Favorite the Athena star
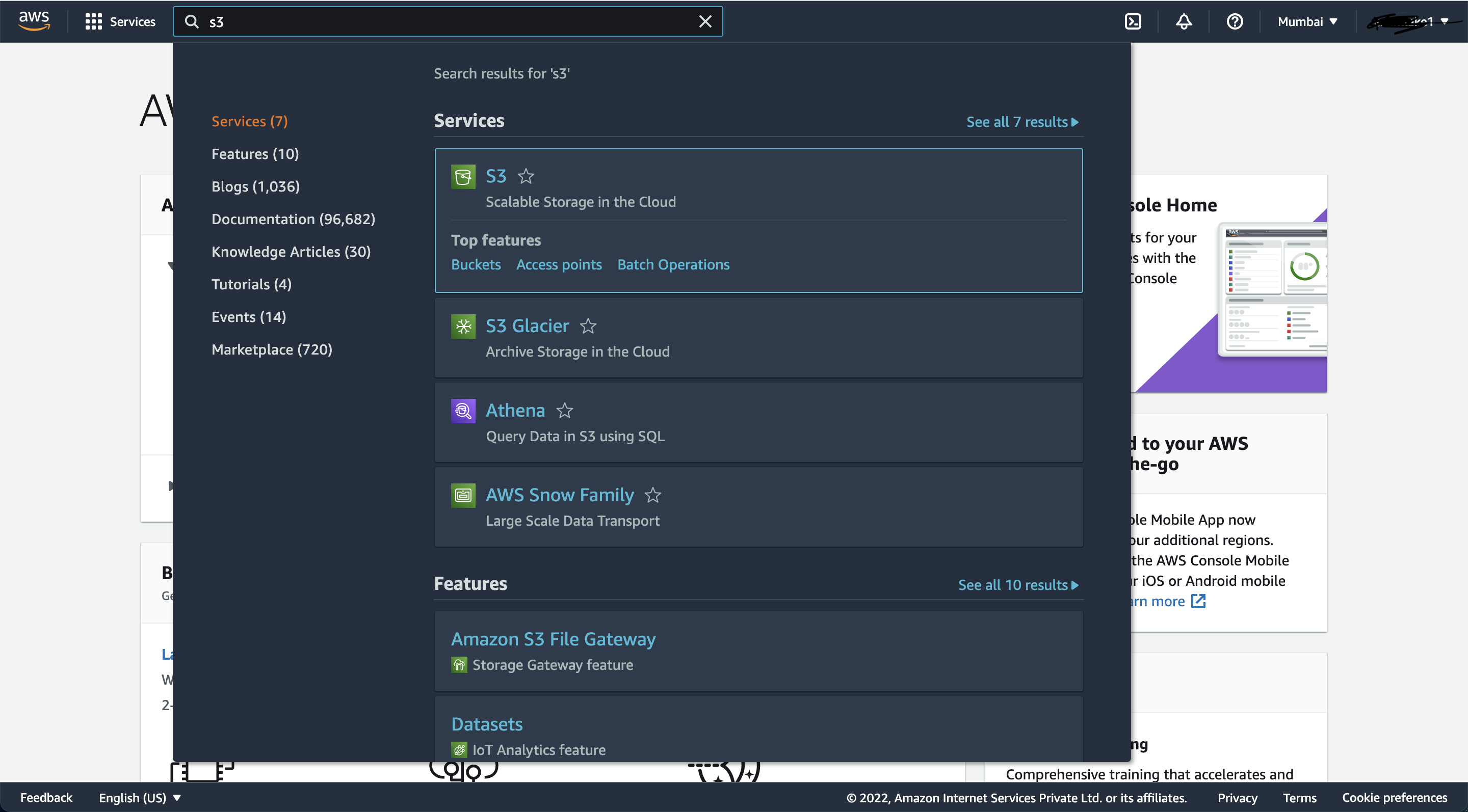The width and height of the screenshot is (1468, 812). [564, 411]
